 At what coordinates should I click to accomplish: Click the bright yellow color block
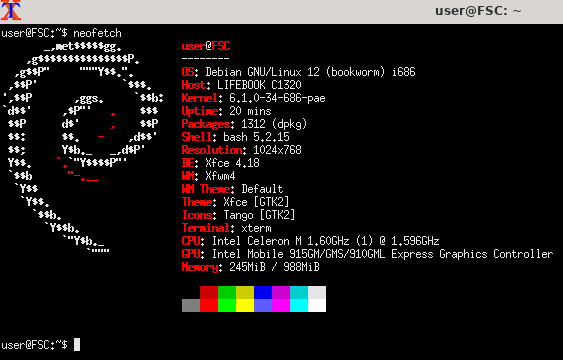tap(245, 305)
